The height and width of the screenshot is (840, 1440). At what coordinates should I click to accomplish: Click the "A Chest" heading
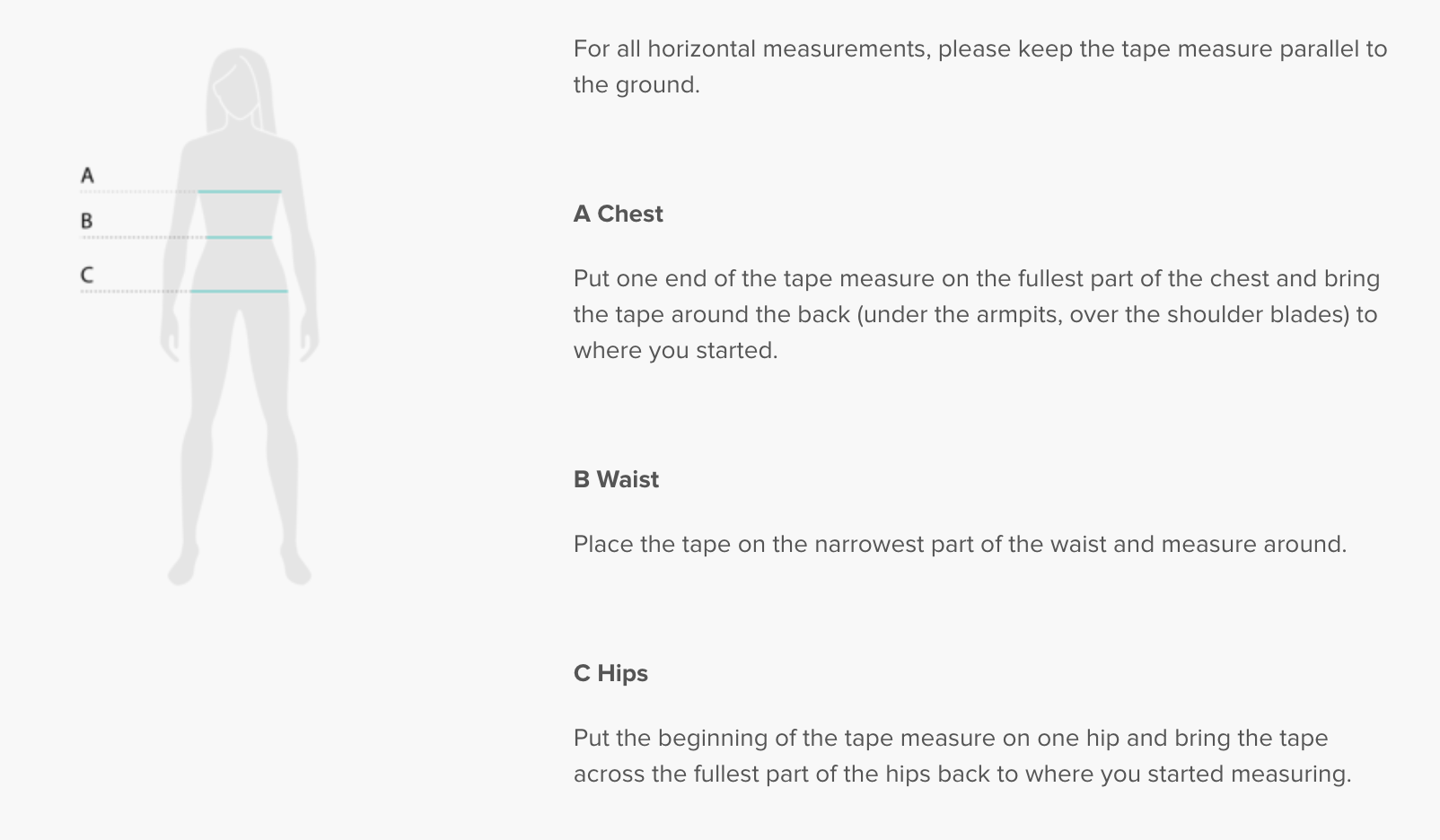pyautogui.click(x=619, y=214)
